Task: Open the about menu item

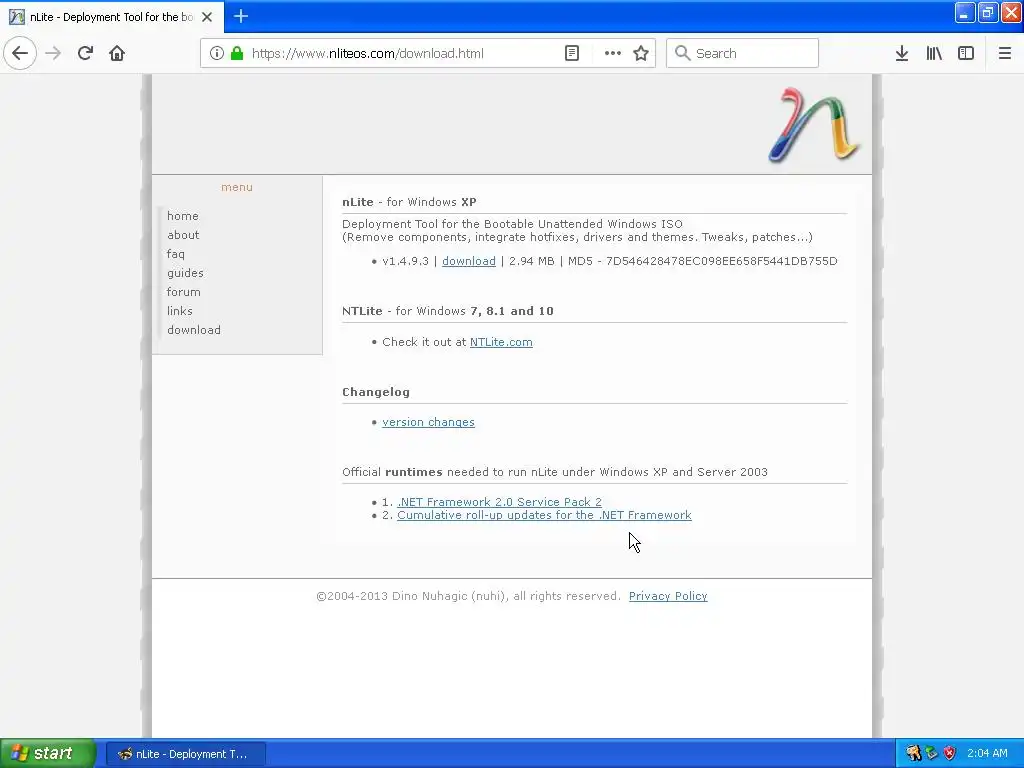Action: click(183, 235)
